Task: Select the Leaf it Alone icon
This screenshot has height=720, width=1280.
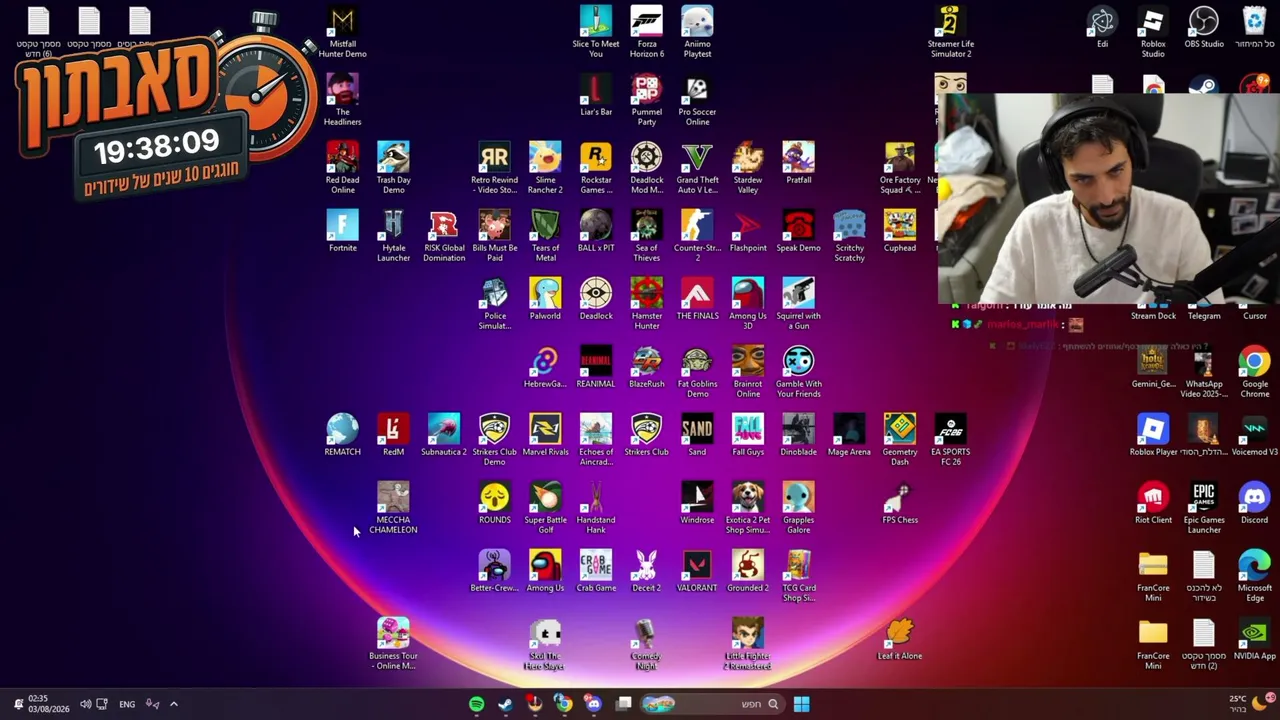Action: (x=900, y=639)
